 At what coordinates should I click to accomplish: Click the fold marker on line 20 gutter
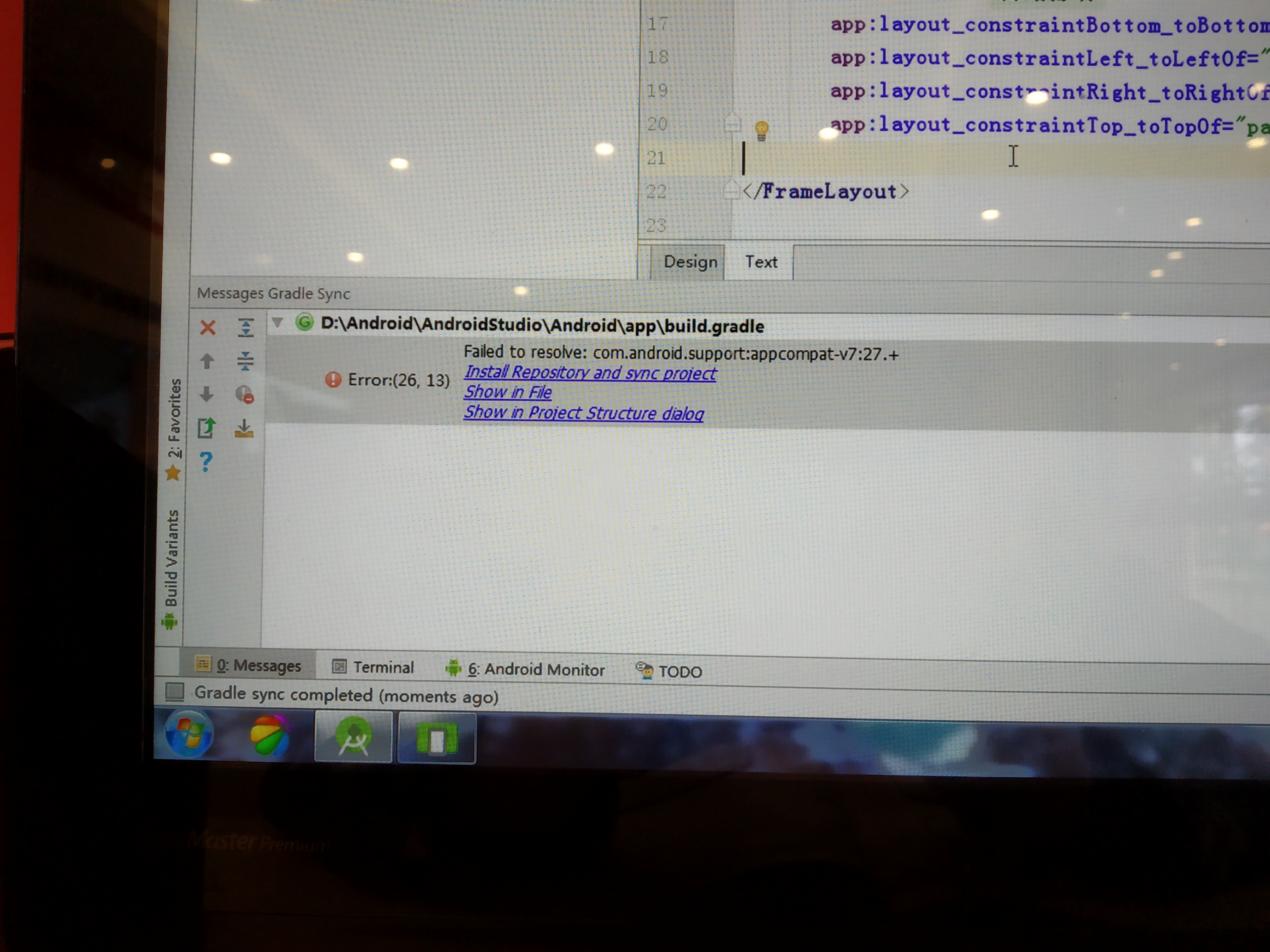(732, 123)
